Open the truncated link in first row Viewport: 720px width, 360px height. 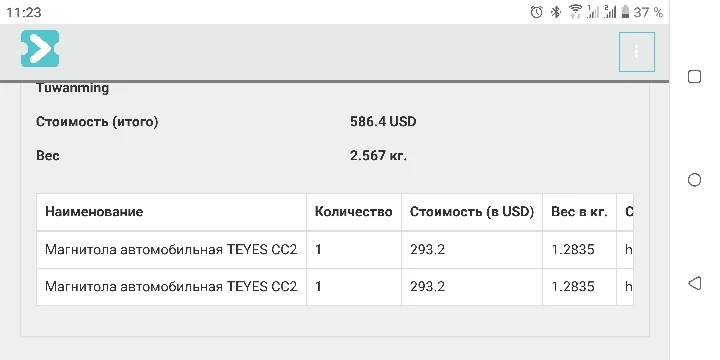tap(629, 249)
